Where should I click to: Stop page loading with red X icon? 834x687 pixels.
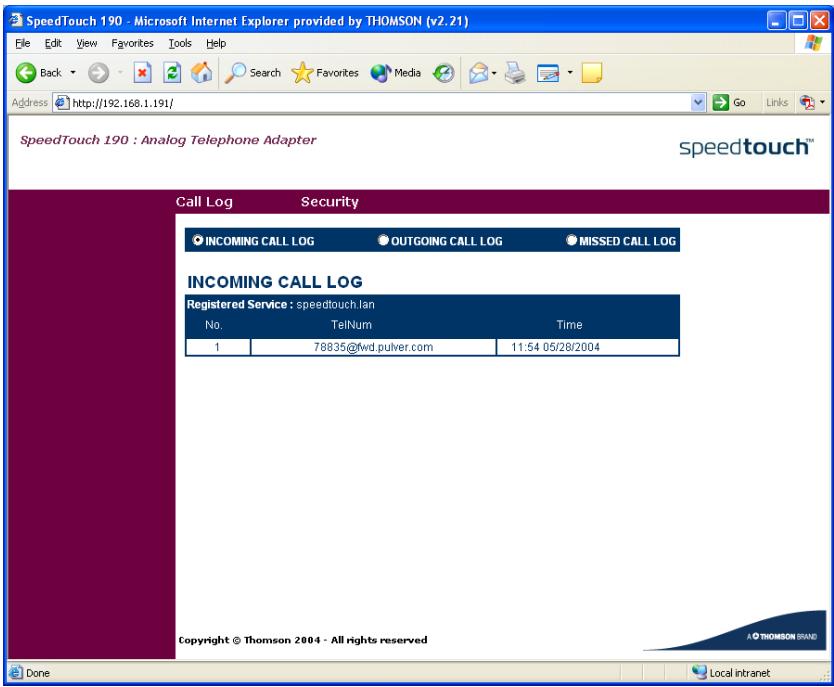[142, 73]
